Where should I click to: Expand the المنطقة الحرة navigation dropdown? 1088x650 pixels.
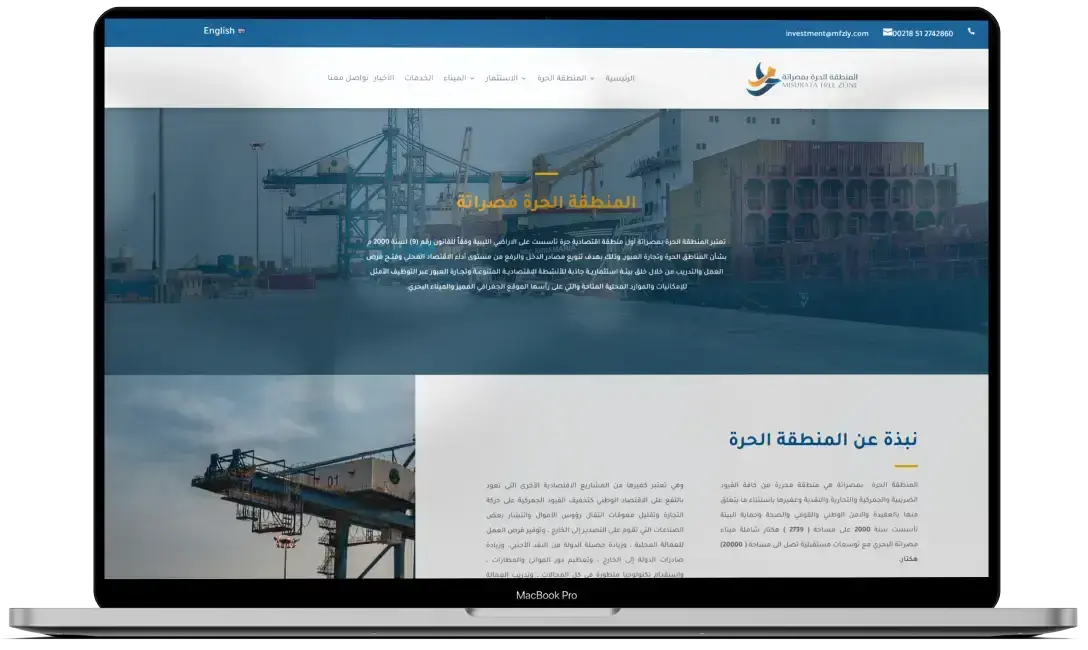(x=565, y=78)
